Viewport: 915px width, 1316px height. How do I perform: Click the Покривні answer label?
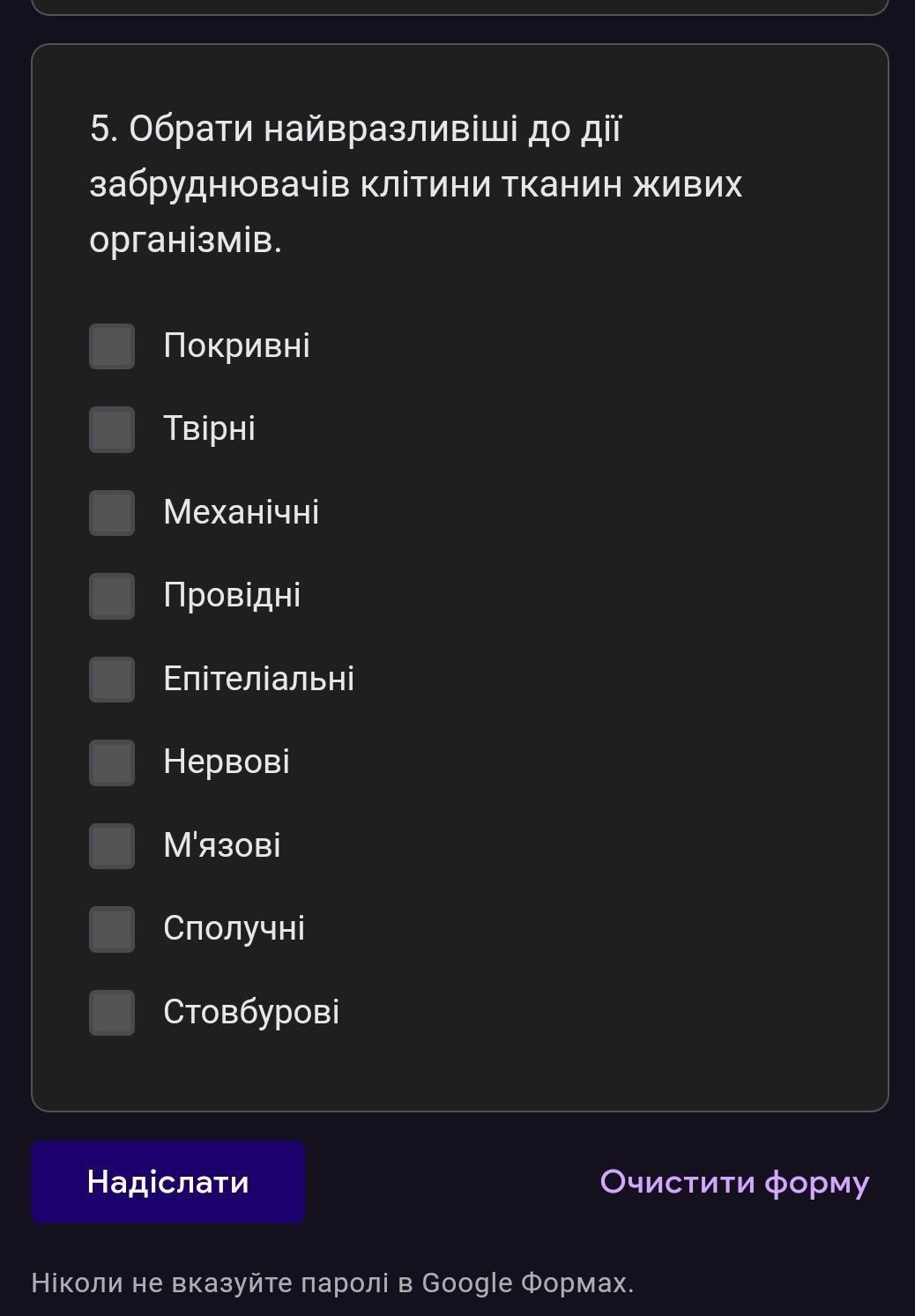(x=236, y=346)
